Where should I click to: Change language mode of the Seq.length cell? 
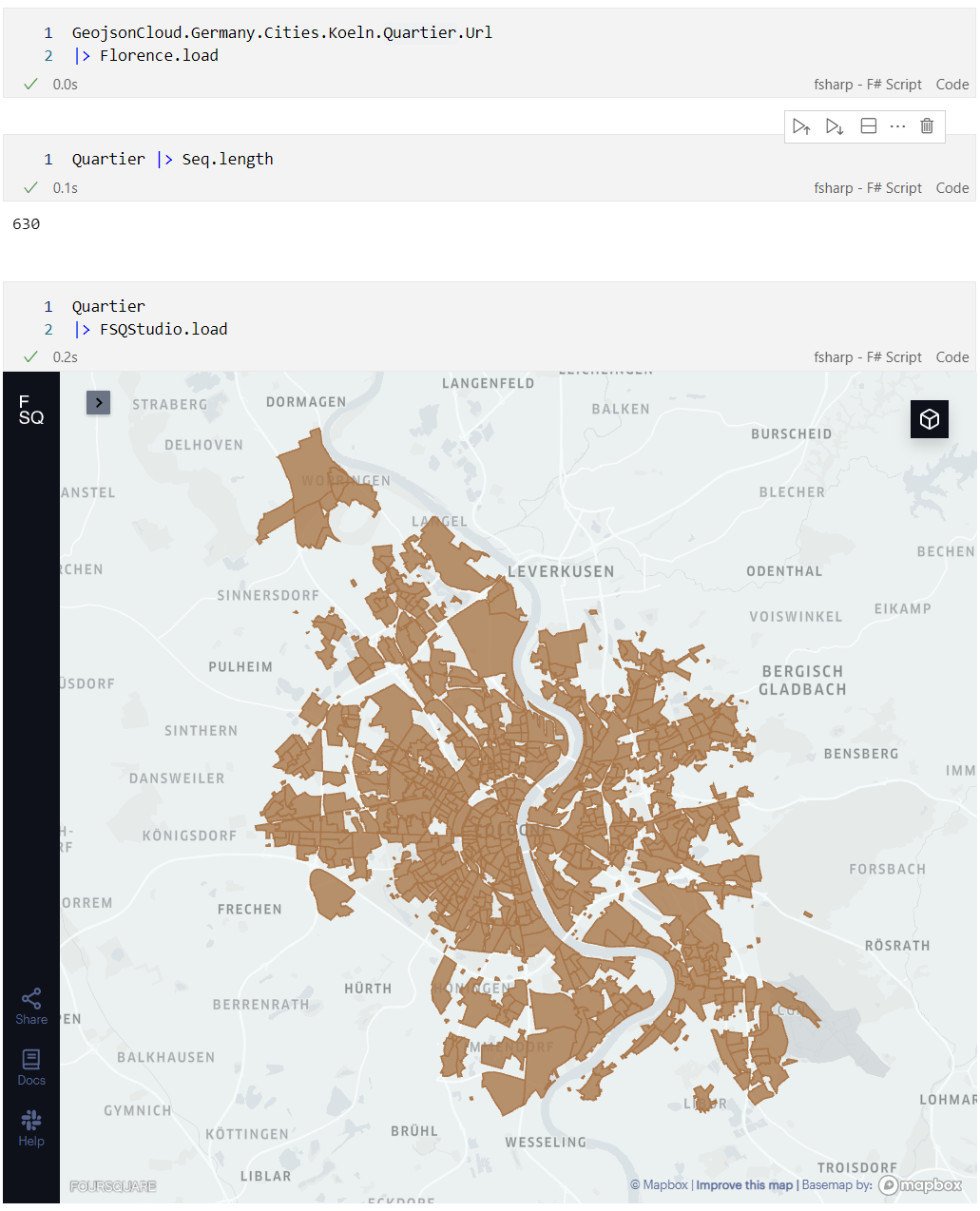868,188
